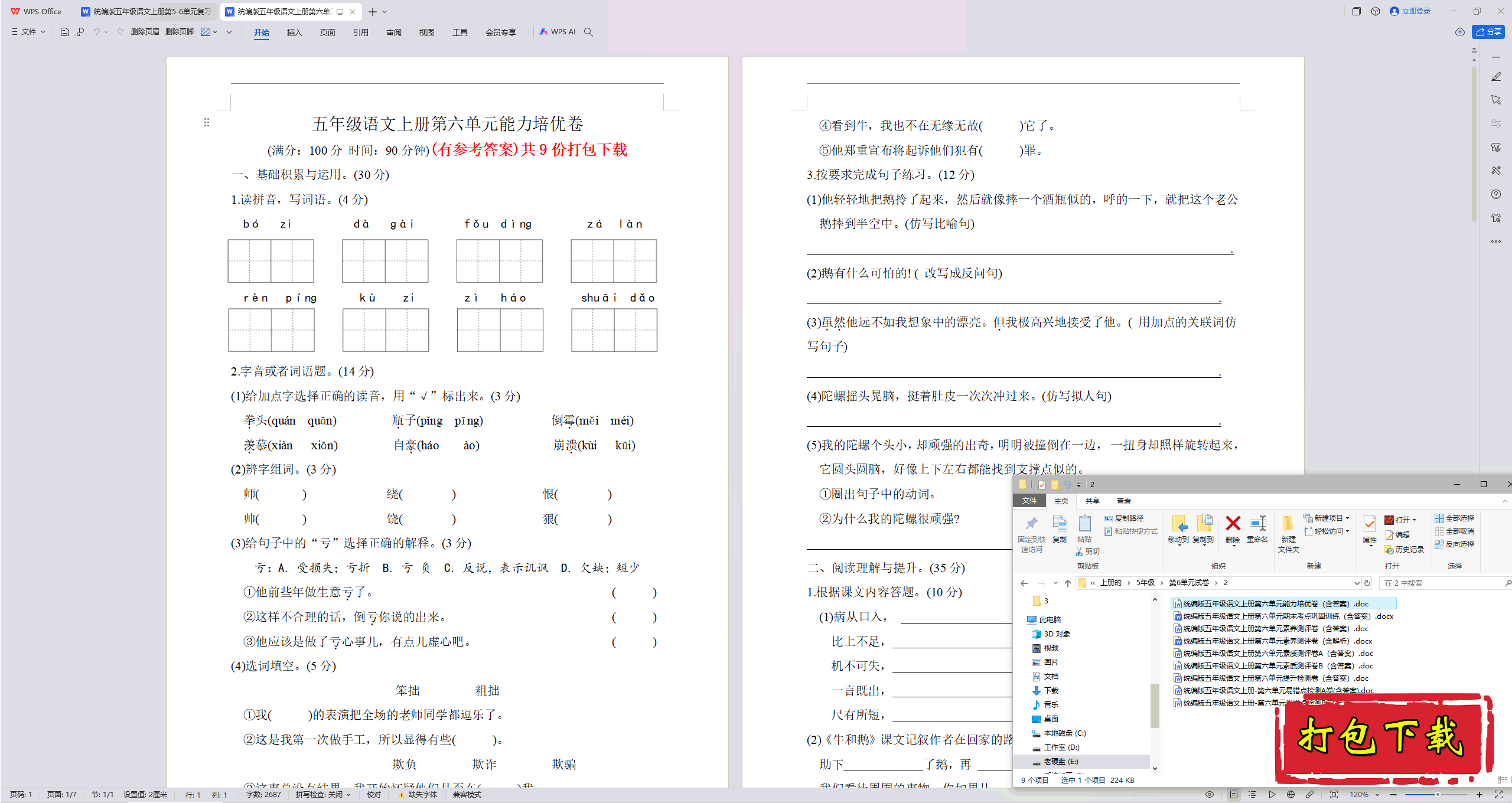
Task: Switch to the 页面 ribbon tab
Action: point(327,32)
